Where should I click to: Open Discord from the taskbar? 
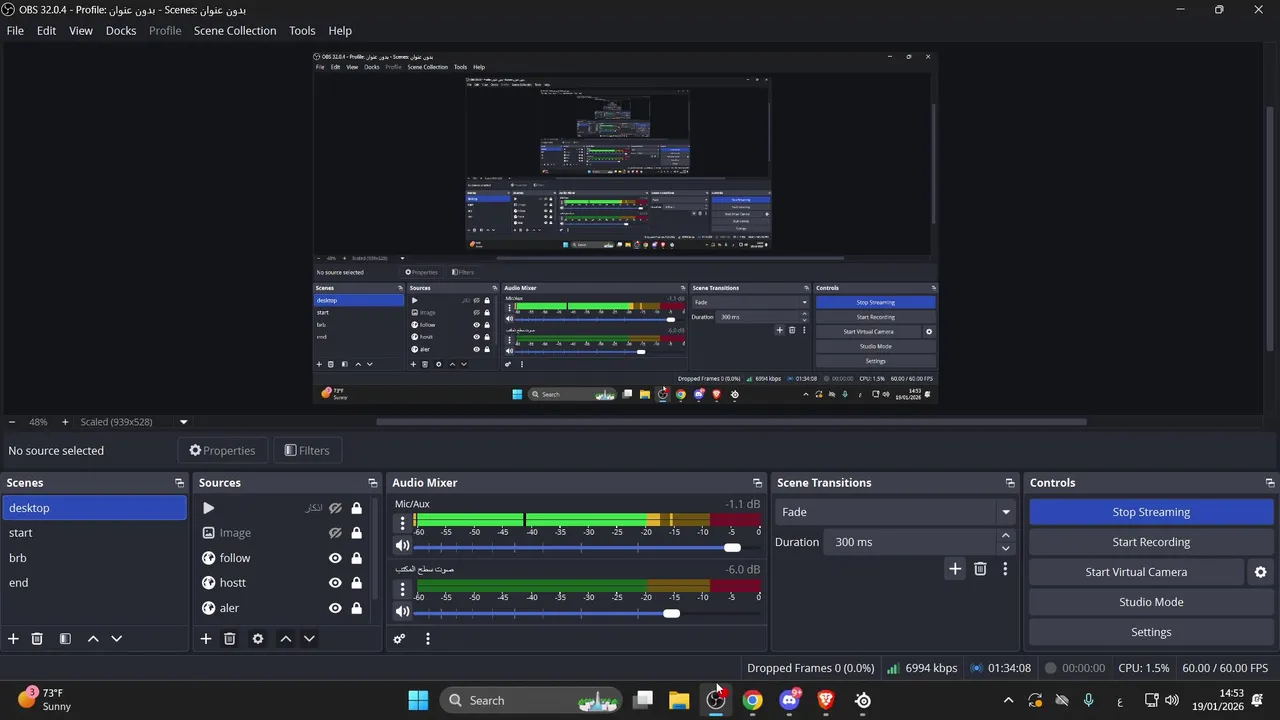tap(790, 700)
